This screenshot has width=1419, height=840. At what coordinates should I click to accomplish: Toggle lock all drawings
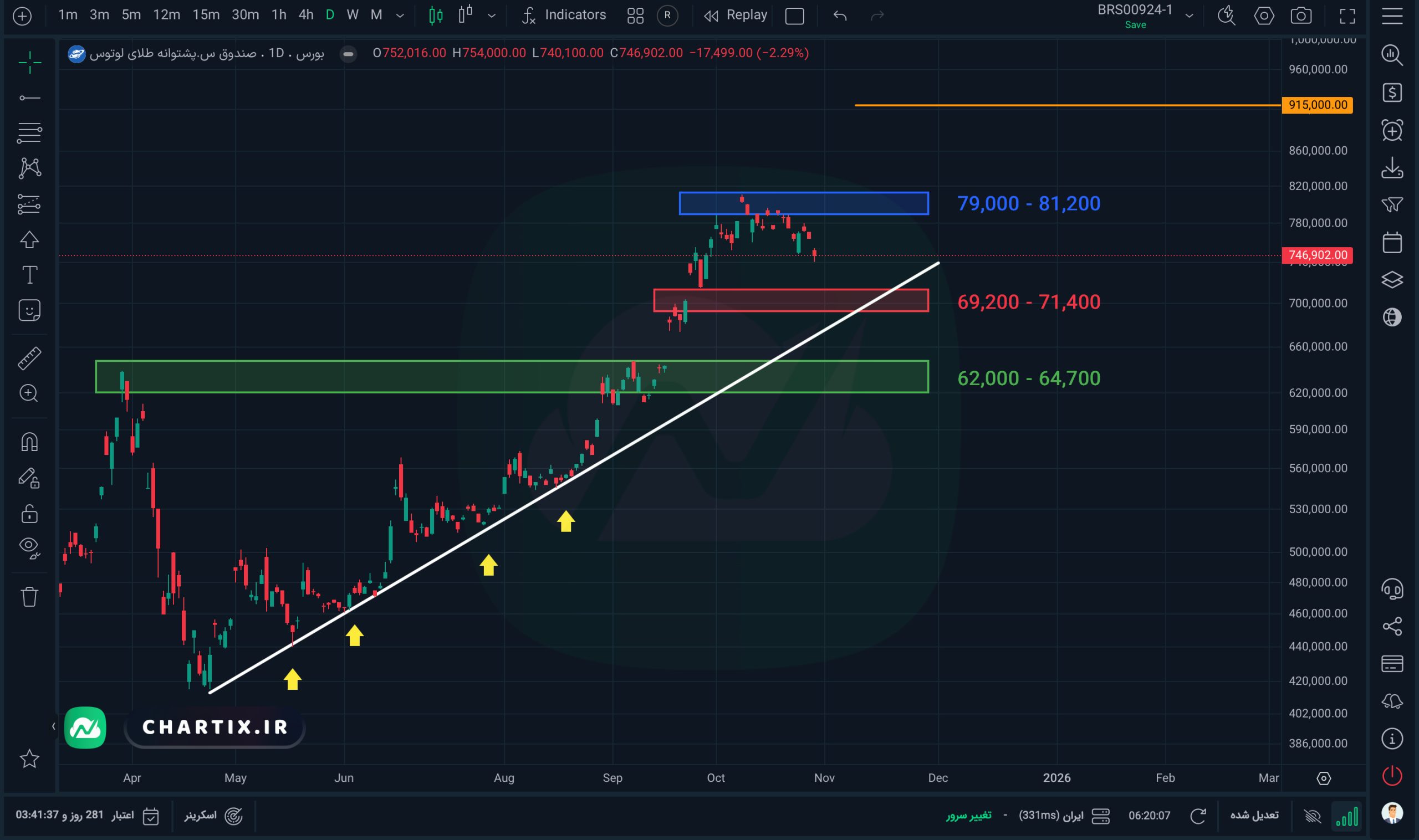click(29, 514)
